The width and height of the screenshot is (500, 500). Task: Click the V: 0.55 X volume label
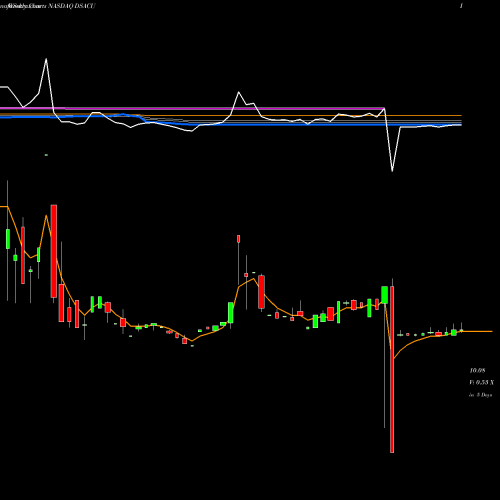click(482, 382)
